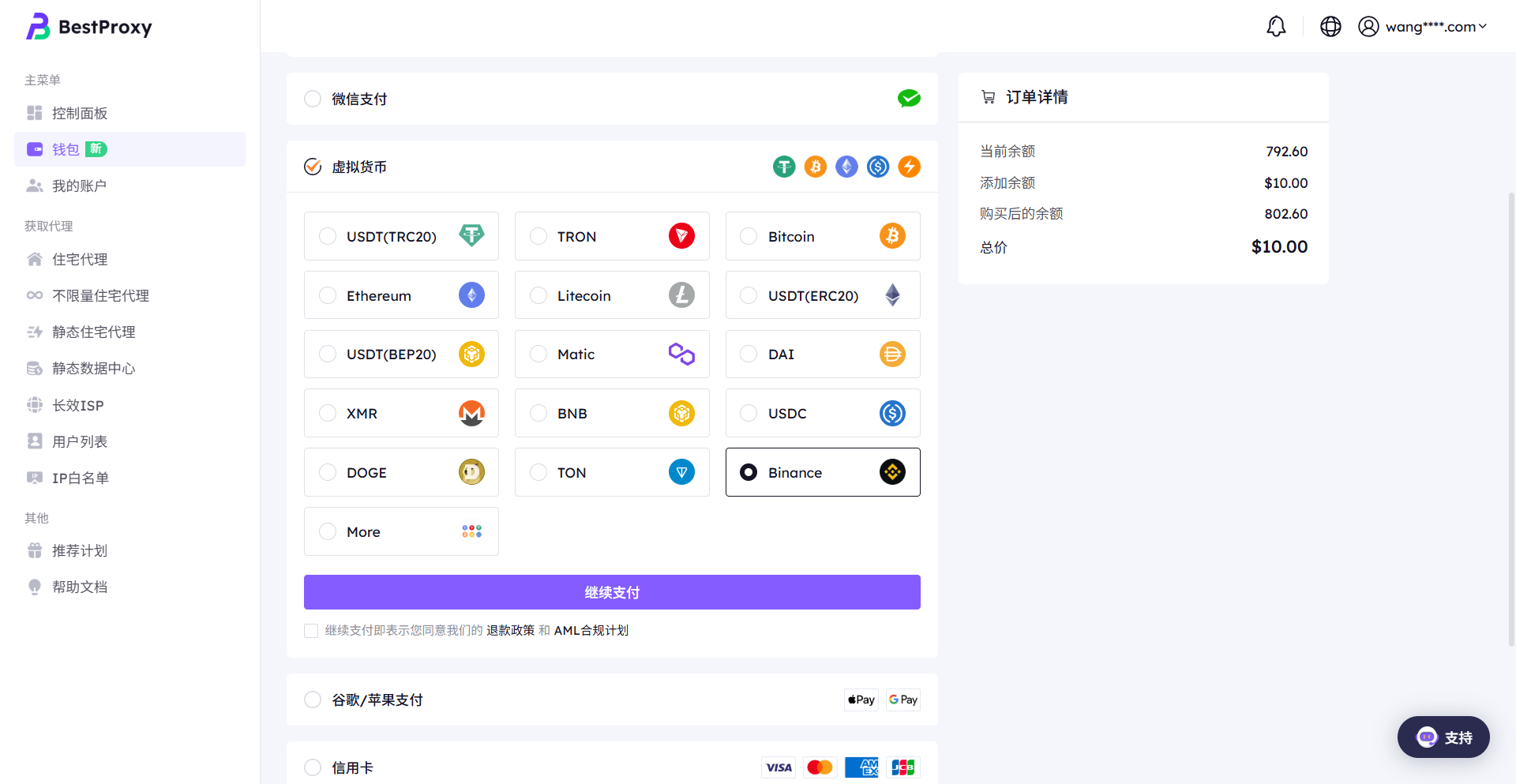This screenshot has width=1516, height=784.
Task: Click the orange Bitcoin icon in Bitcoin card
Action: point(892,236)
